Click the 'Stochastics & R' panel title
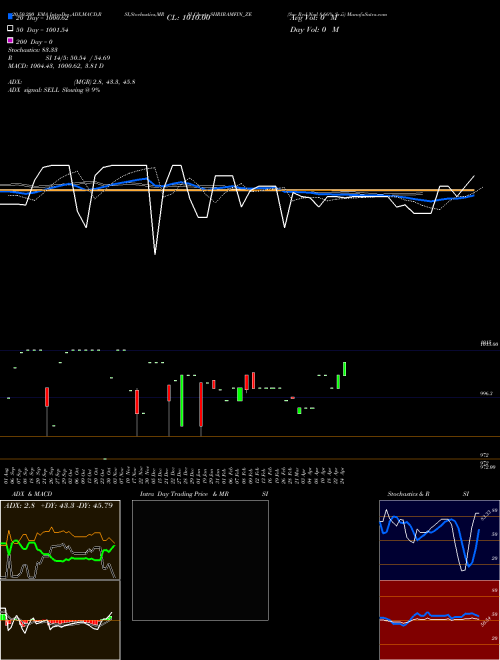 [x=408, y=494]
